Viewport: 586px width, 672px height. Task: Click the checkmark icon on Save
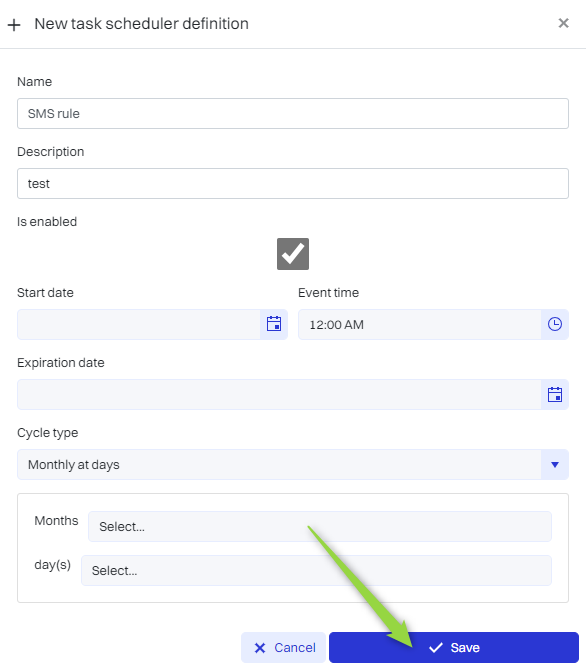pos(436,648)
